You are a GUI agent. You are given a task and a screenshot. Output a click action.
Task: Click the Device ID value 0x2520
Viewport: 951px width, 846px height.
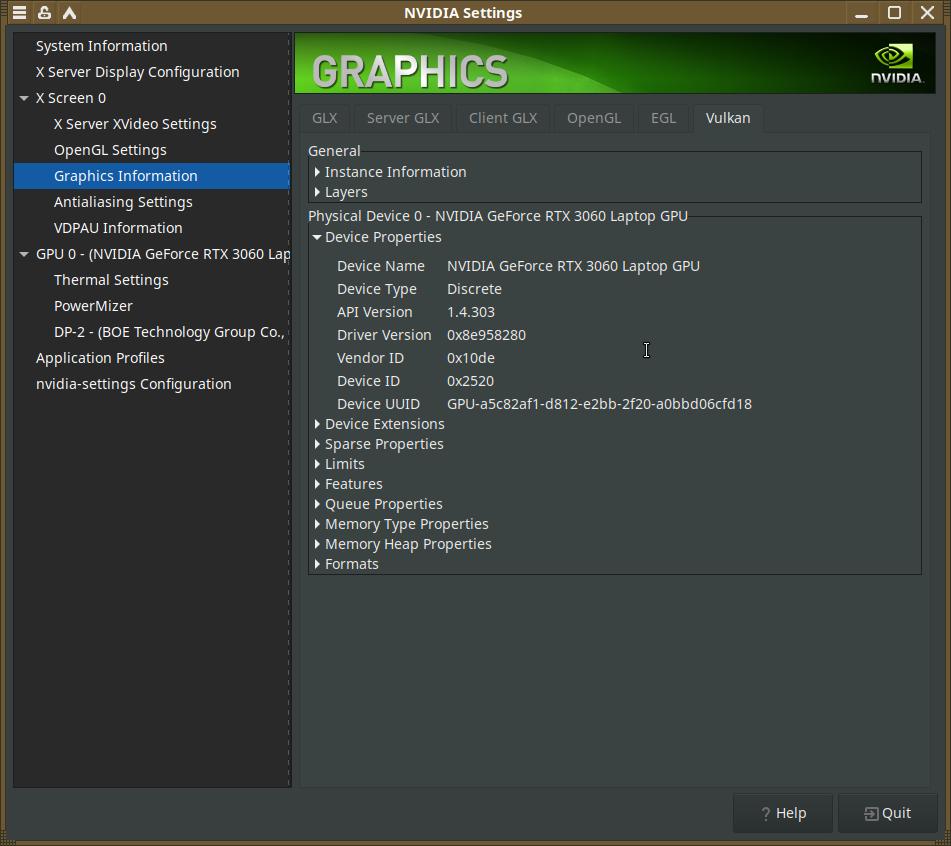[x=470, y=381]
